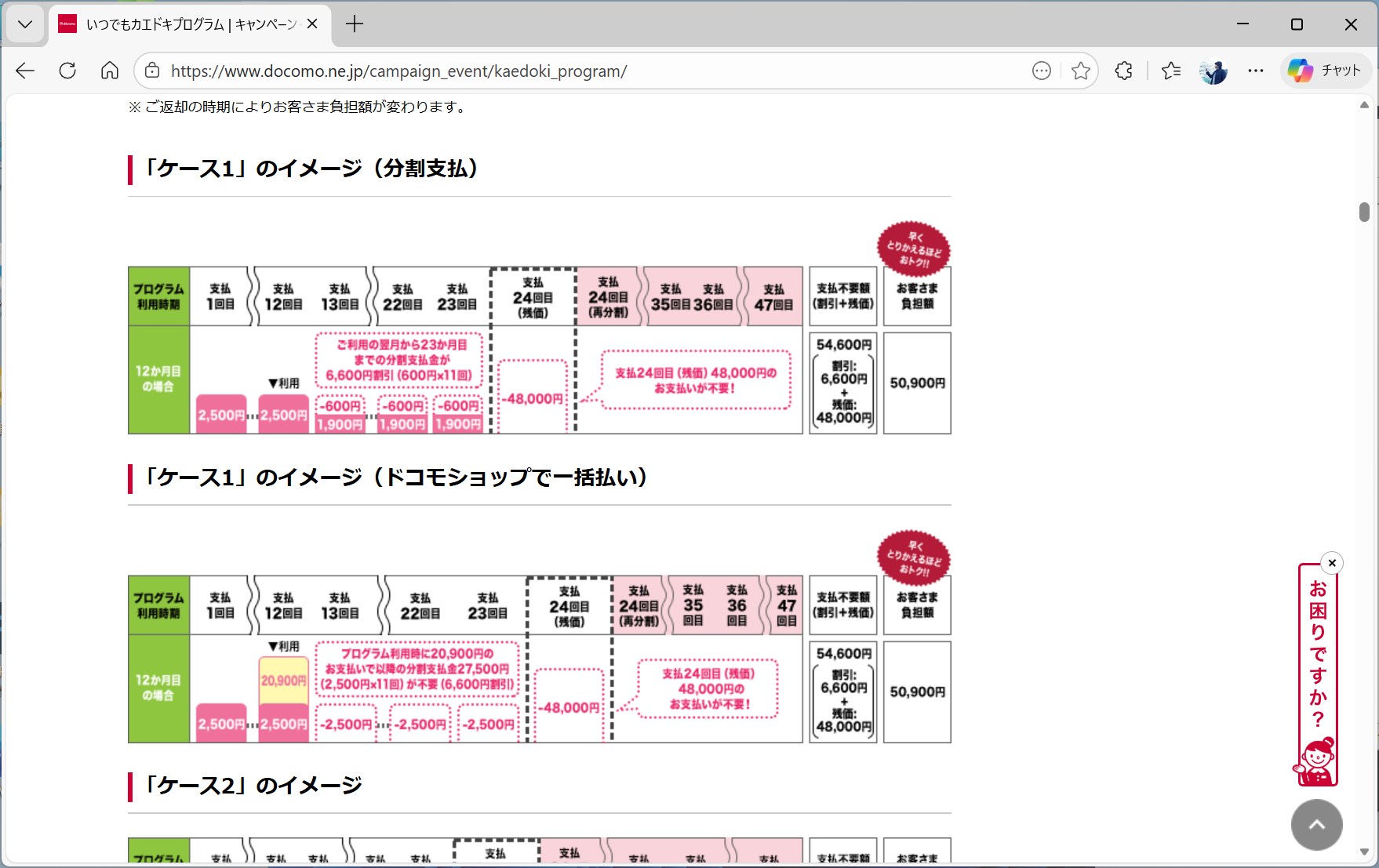Viewport: 1379px width, 868px height.
Task: Click inside the address bar URL
Action: pos(398,71)
